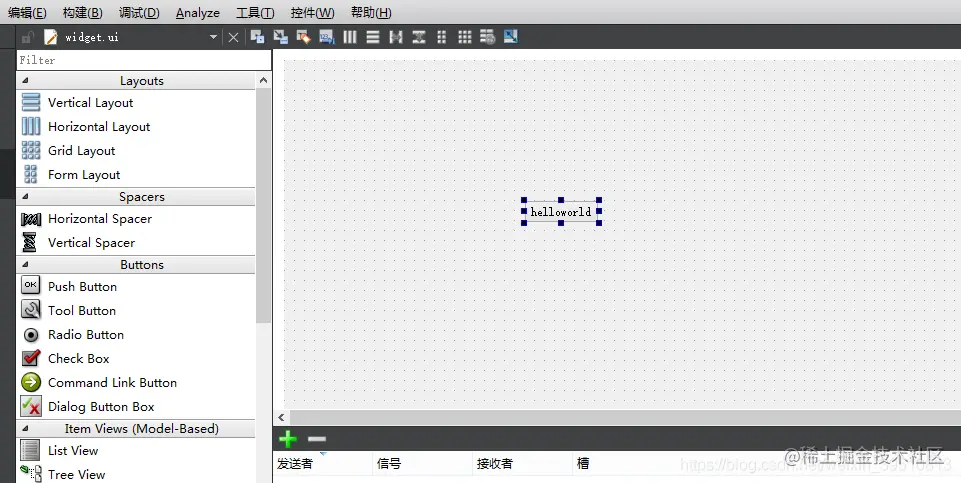Lay out vertically in splitter icon
Viewport: 961px width, 483px height.
click(x=419, y=37)
